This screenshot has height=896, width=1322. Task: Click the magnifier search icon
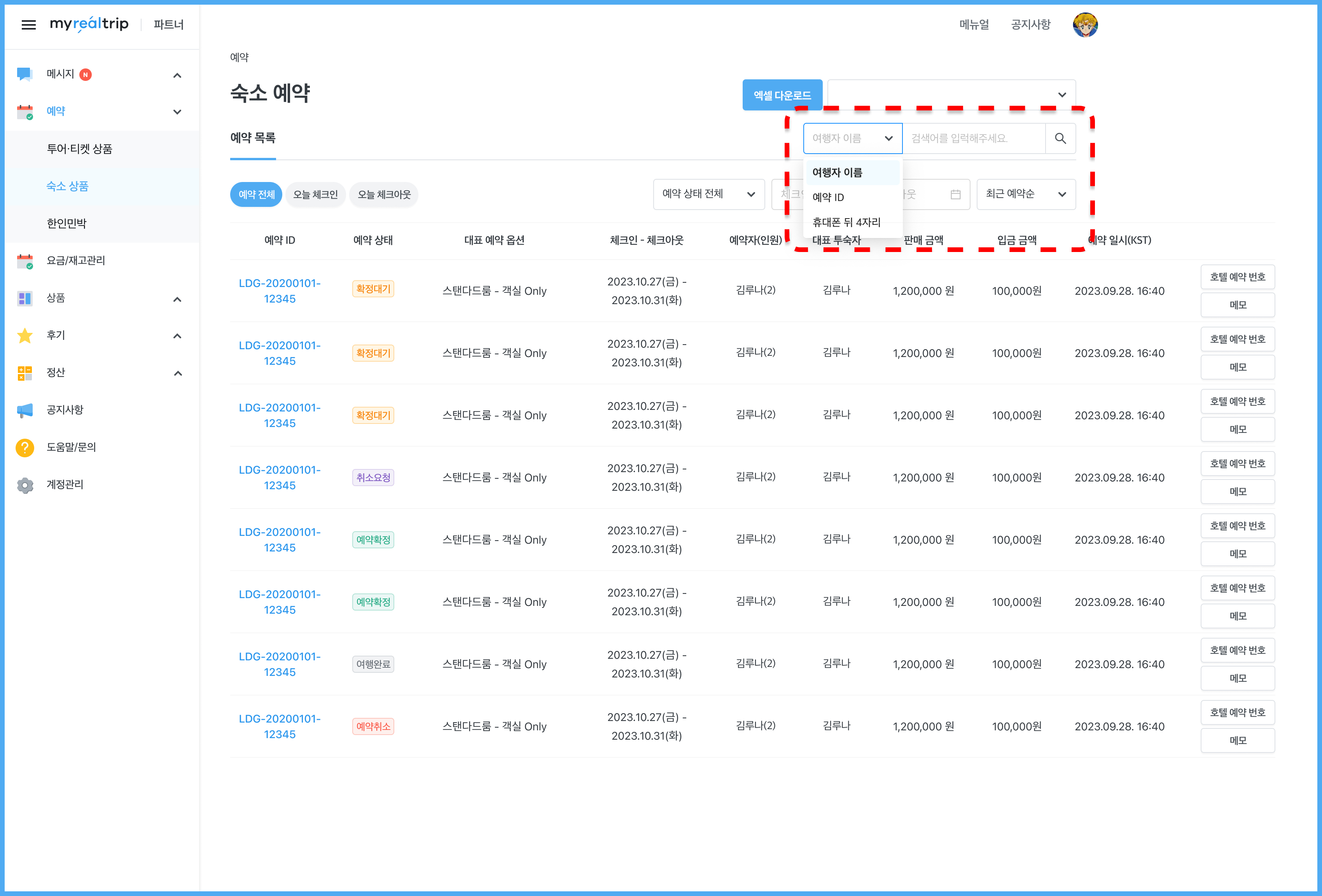1060,138
